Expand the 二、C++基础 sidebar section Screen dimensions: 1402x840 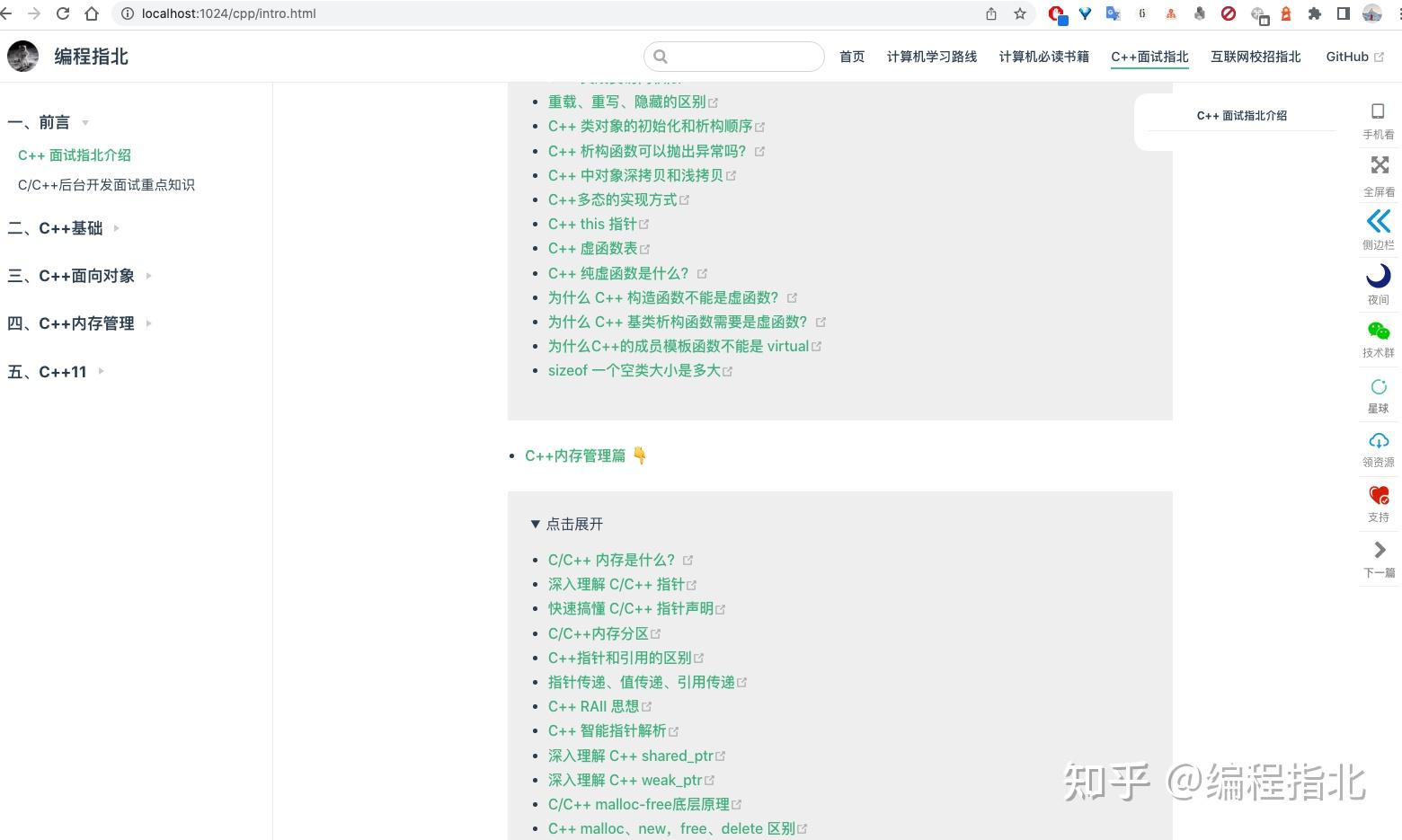click(64, 228)
